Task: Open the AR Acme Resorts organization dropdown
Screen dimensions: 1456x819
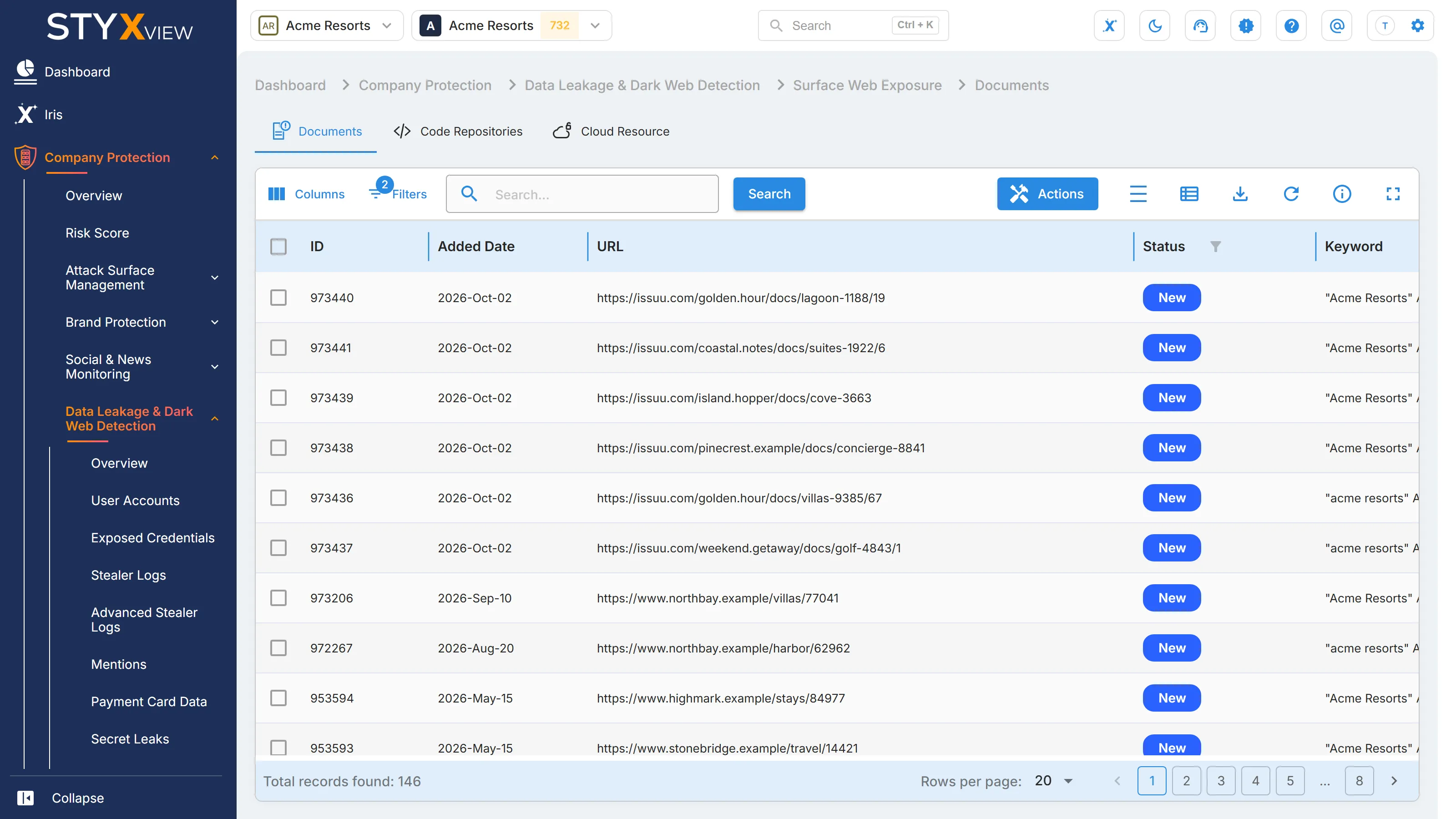Action: point(326,25)
